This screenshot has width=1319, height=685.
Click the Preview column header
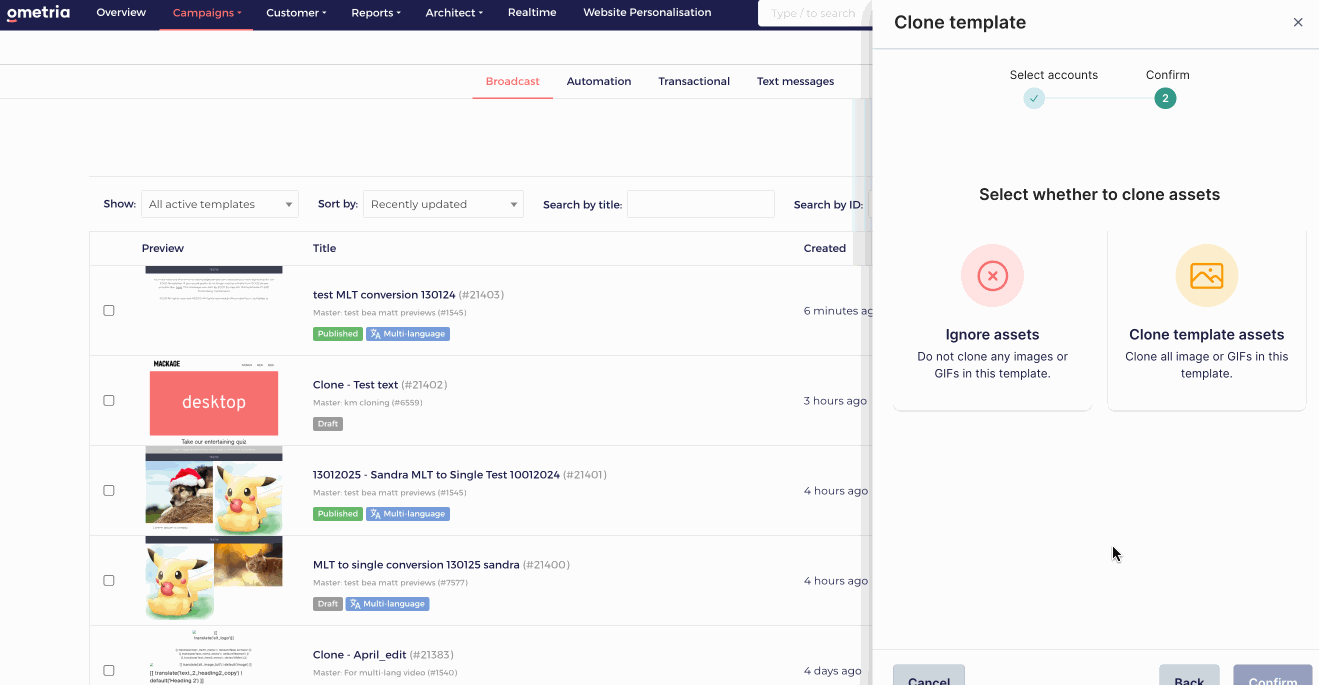(x=163, y=248)
